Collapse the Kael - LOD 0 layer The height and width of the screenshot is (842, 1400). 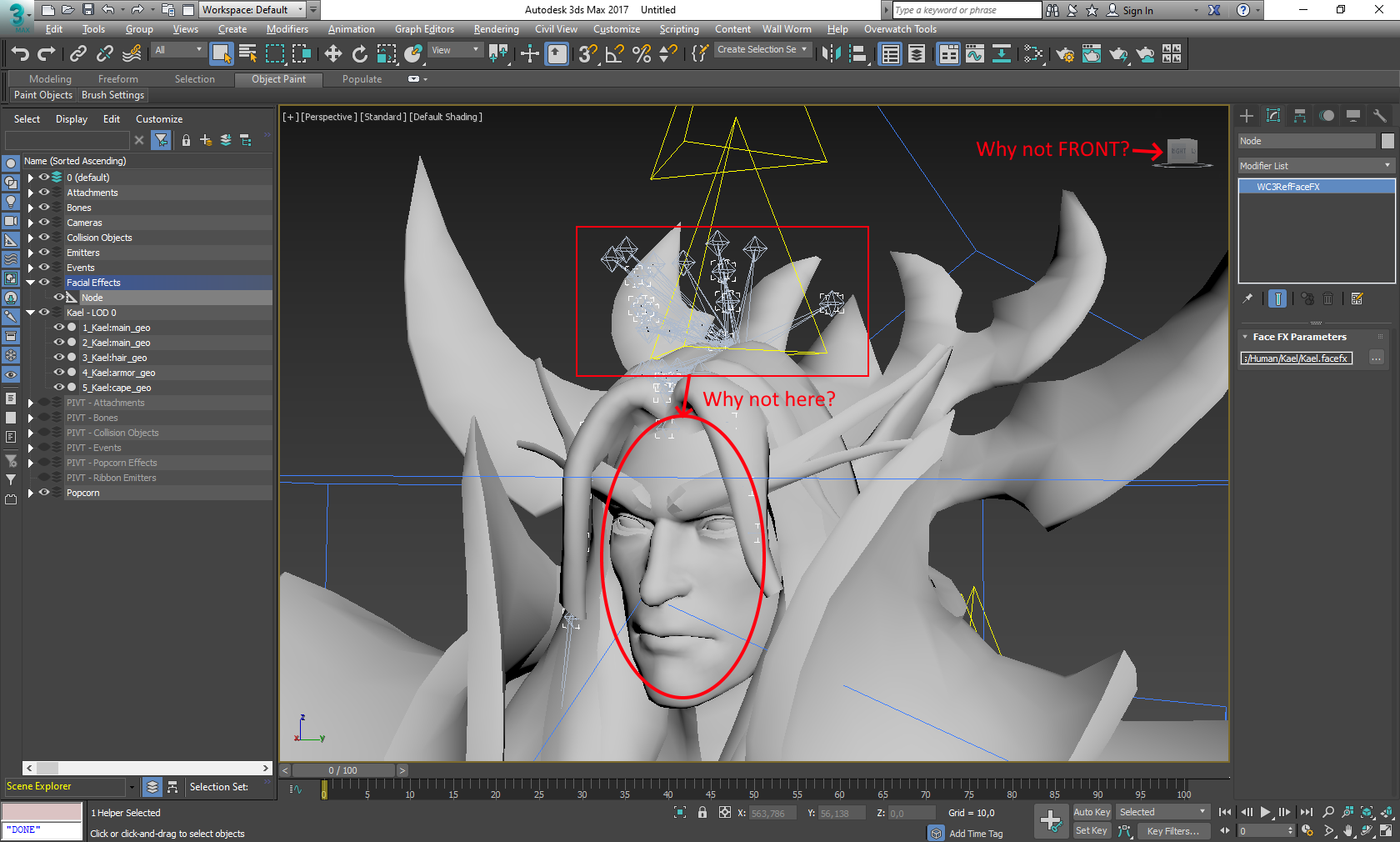31,313
